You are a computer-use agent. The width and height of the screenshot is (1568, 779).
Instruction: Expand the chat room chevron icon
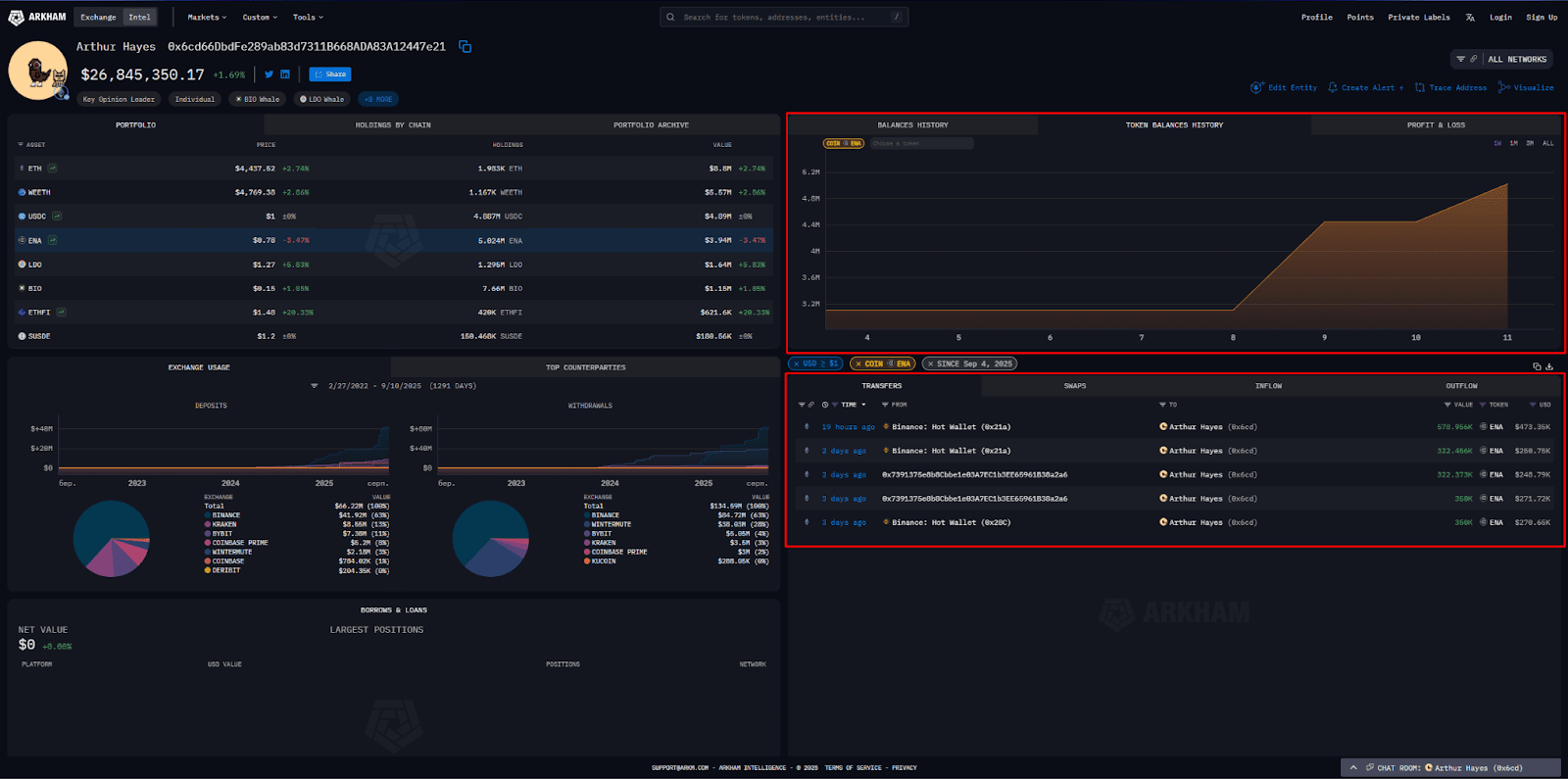point(1353,767)
